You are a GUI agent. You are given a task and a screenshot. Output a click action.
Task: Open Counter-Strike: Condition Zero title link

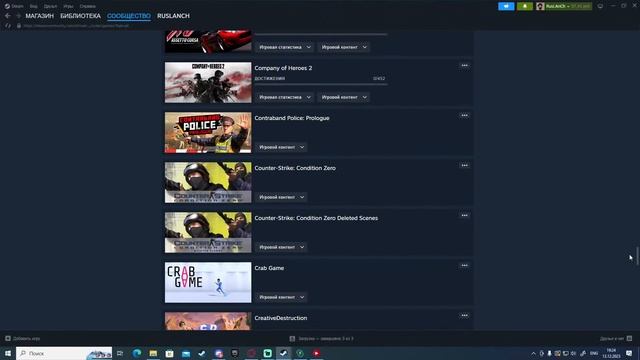click(295, 168)
